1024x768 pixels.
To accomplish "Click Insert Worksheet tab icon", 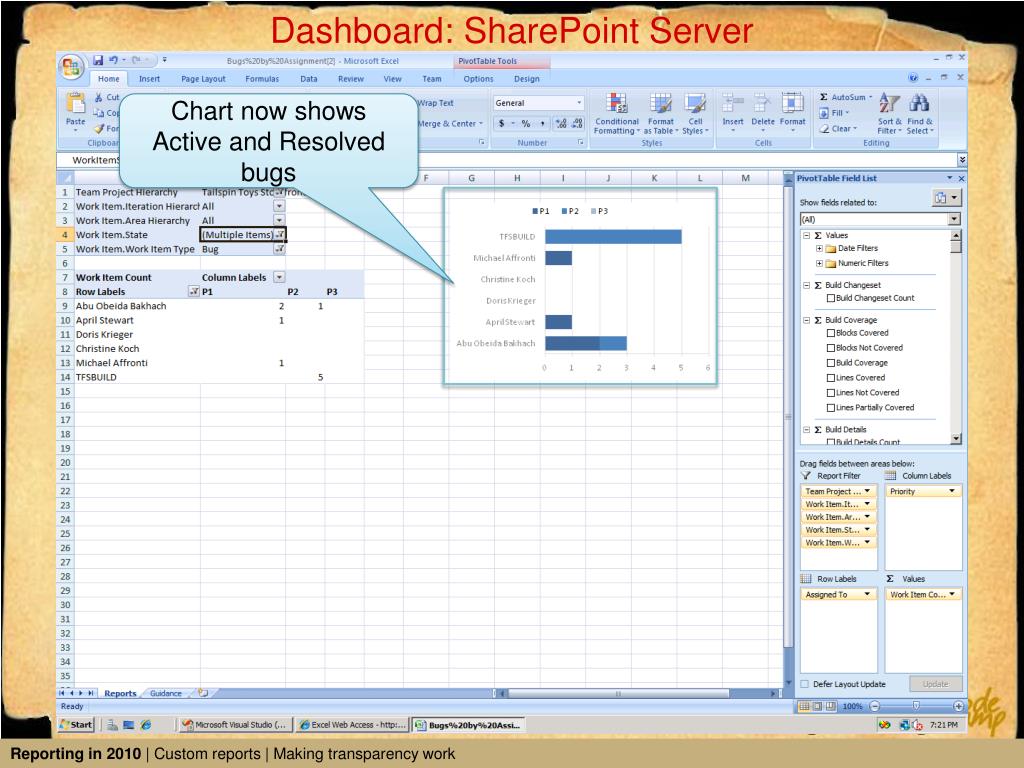I will click(x=203, y=693).
